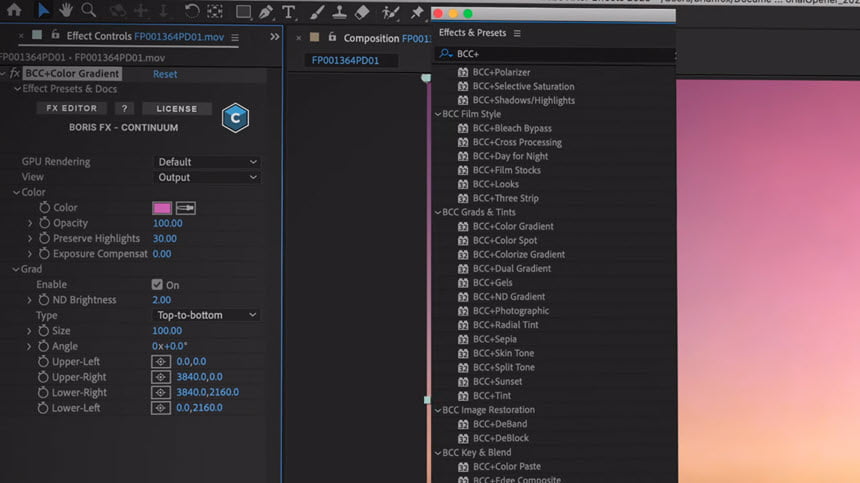Toggle the Upper-Right stopwatch
Viewport: 860px width, 483px height.
point(43,377)
